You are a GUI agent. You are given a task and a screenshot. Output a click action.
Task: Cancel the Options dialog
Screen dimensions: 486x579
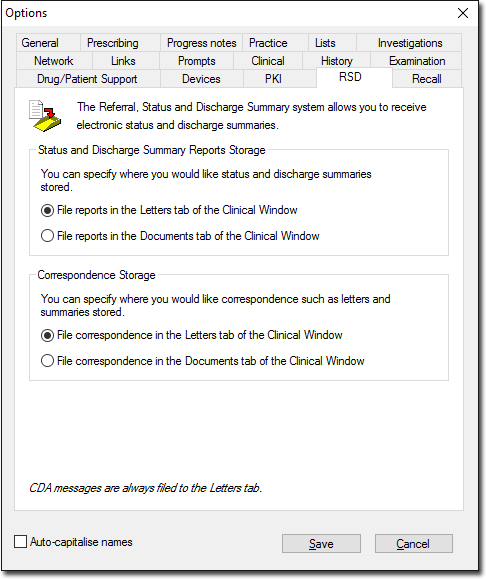[414, 544]
